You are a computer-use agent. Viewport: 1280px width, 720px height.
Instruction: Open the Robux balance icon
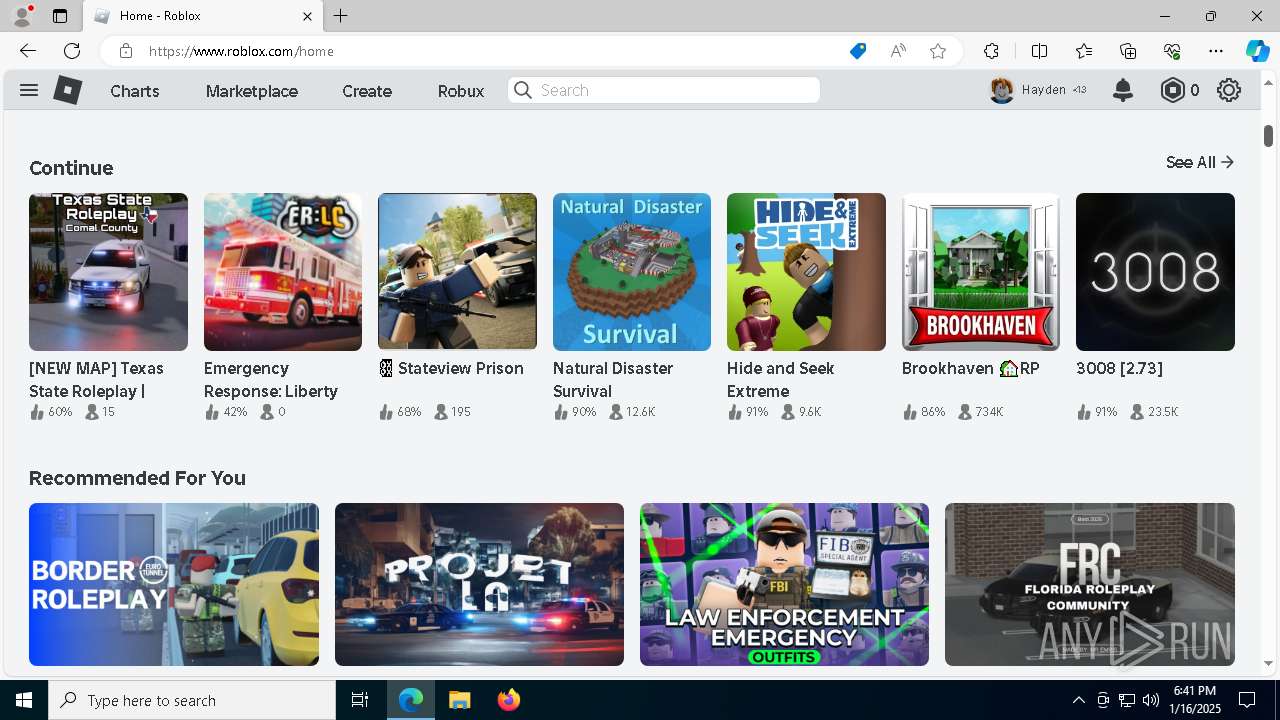1172,90
